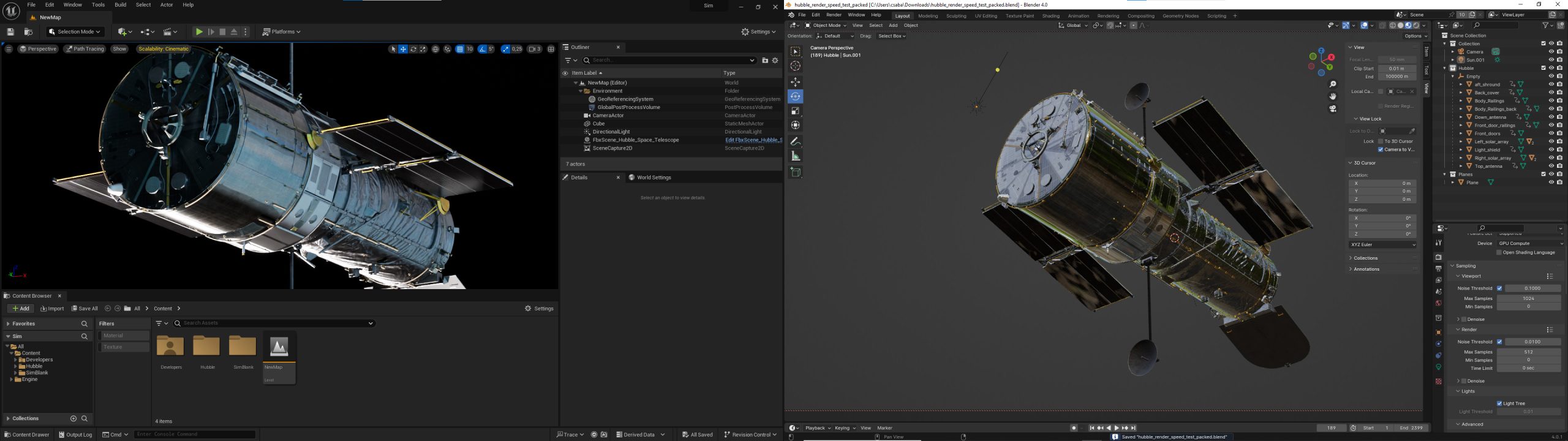Click Save current level icon in Unreal toolbar

[10, 32]
